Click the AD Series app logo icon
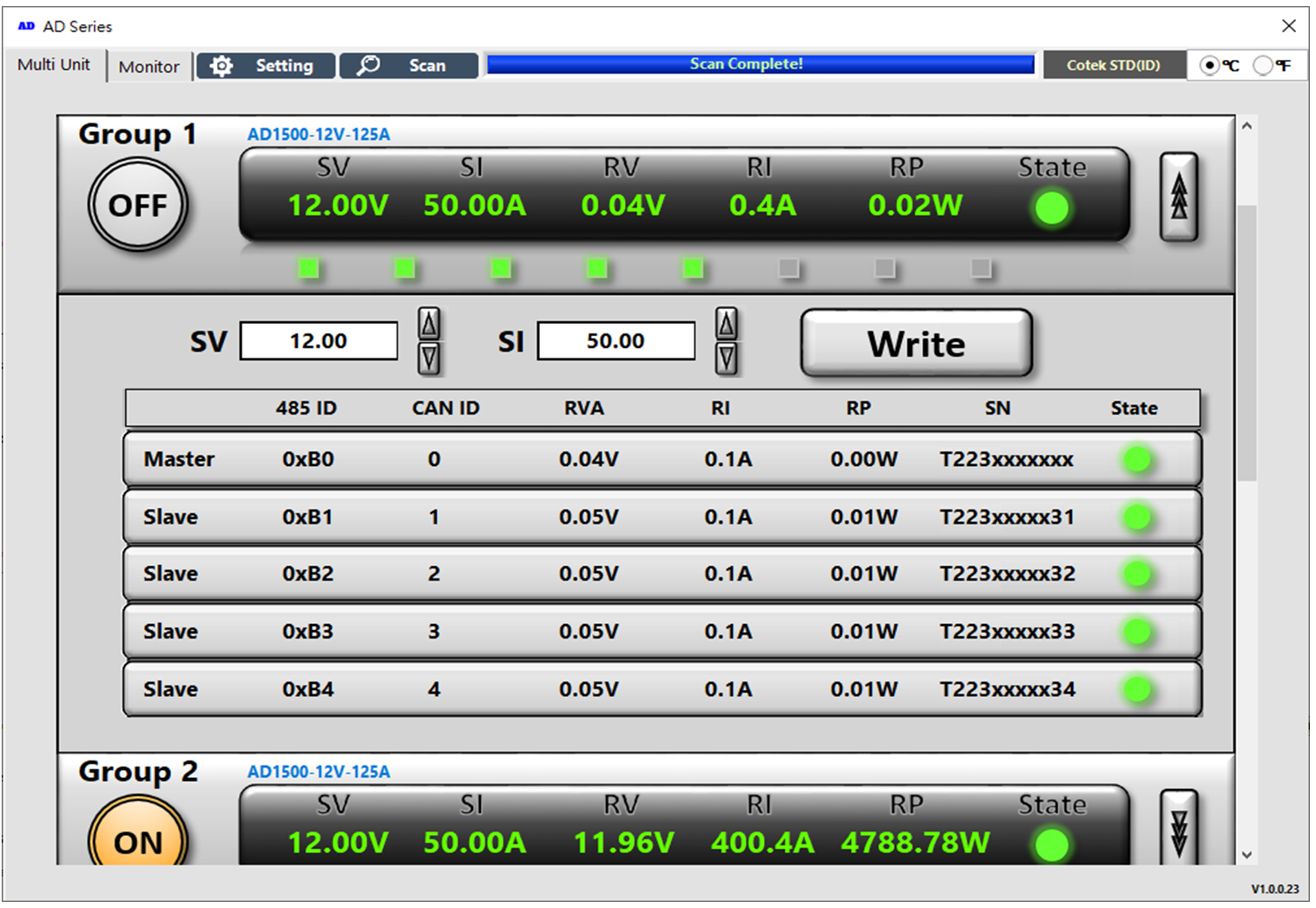This screenshot has height=908, width=1316. 26,26
